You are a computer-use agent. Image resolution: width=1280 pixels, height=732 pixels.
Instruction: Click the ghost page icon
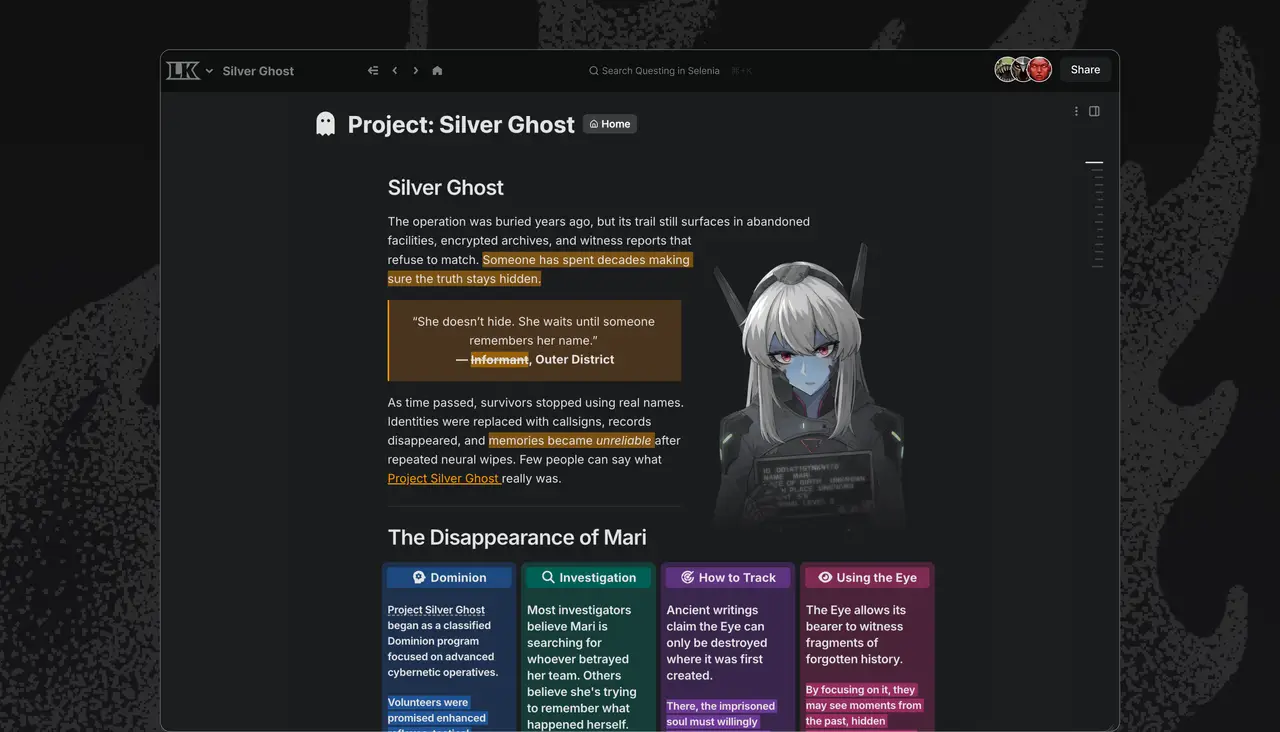(325, 124)
